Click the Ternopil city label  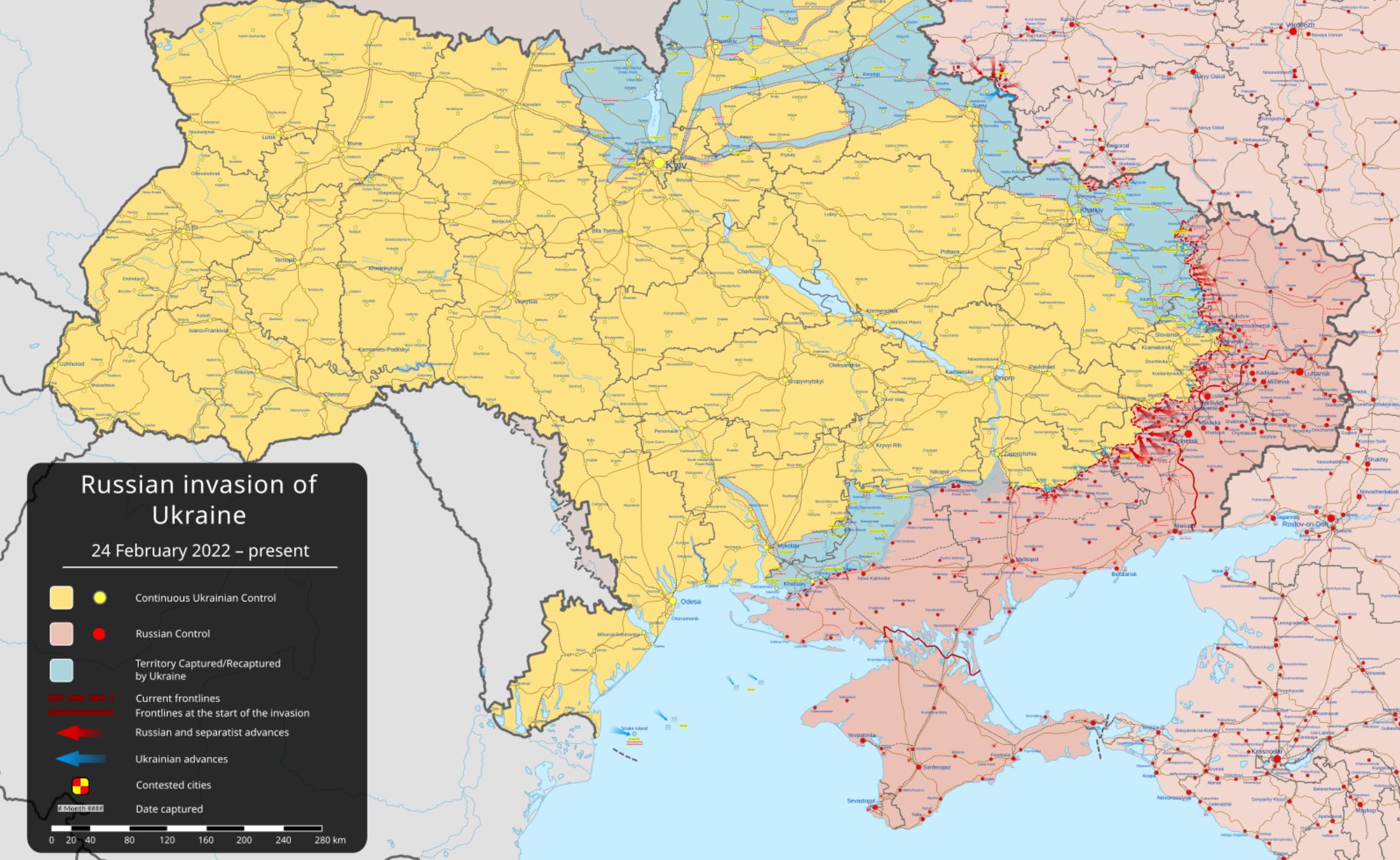pyautogui.click(x=285, y=260)
